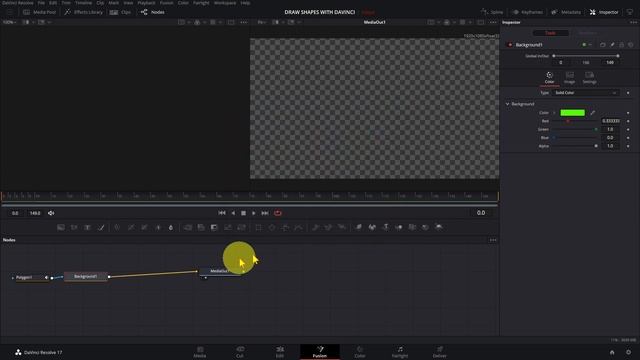This screenshot has height=360, width=640.
Task: Add a Rectangle mask from the toolbar
Action: (x=258, y=227)
